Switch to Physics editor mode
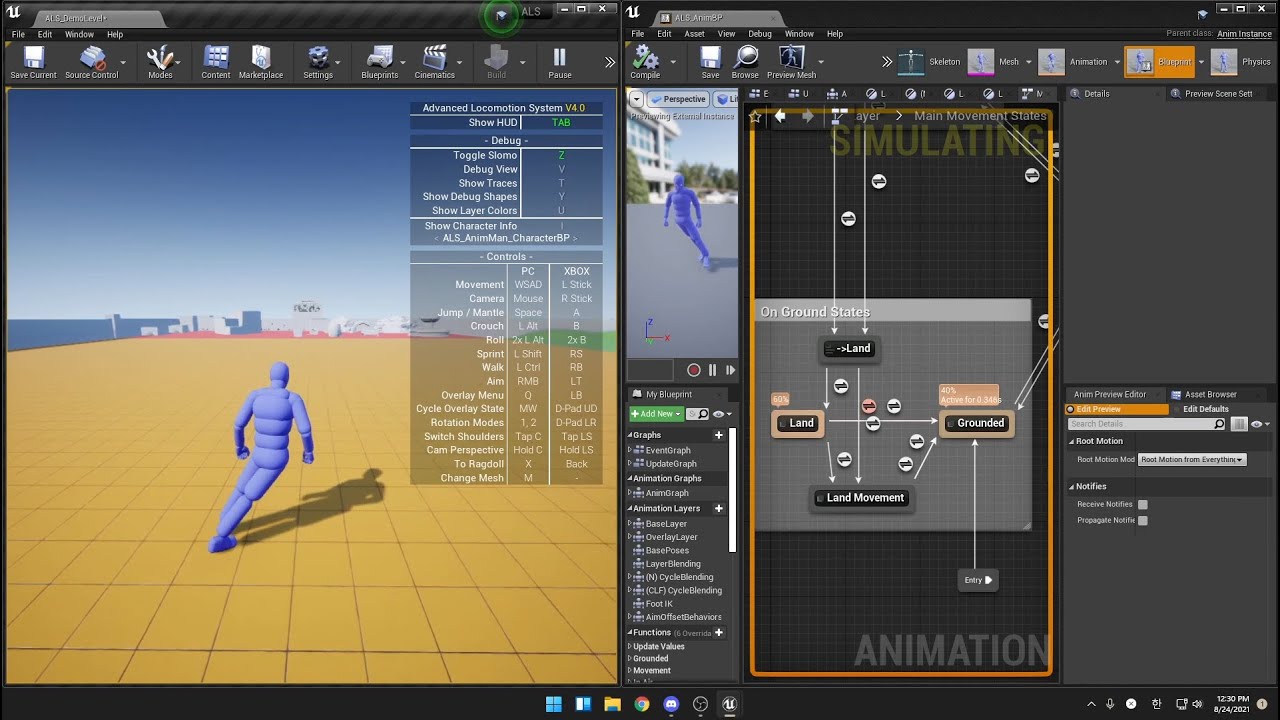 [x=1241, y=62]
